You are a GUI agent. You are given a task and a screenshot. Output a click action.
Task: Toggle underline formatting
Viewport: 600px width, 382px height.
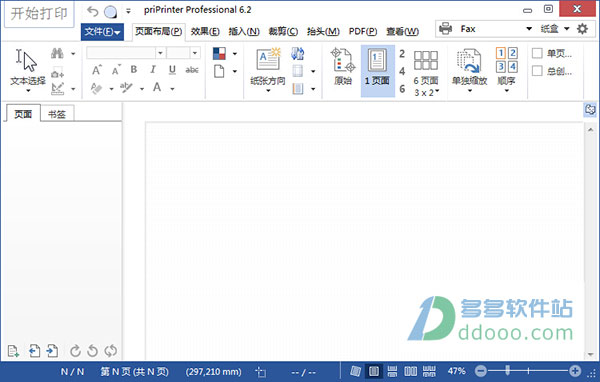172,70
